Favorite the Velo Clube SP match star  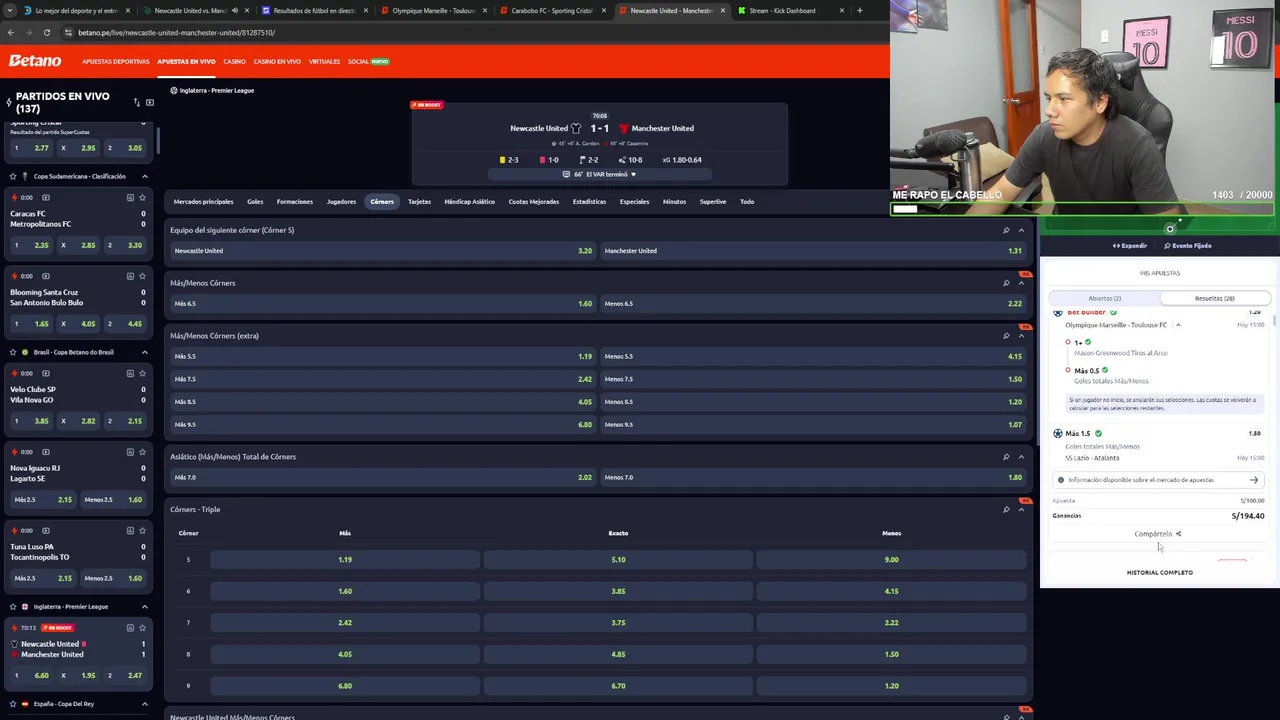pyautogui.click(x=142, y=373)
